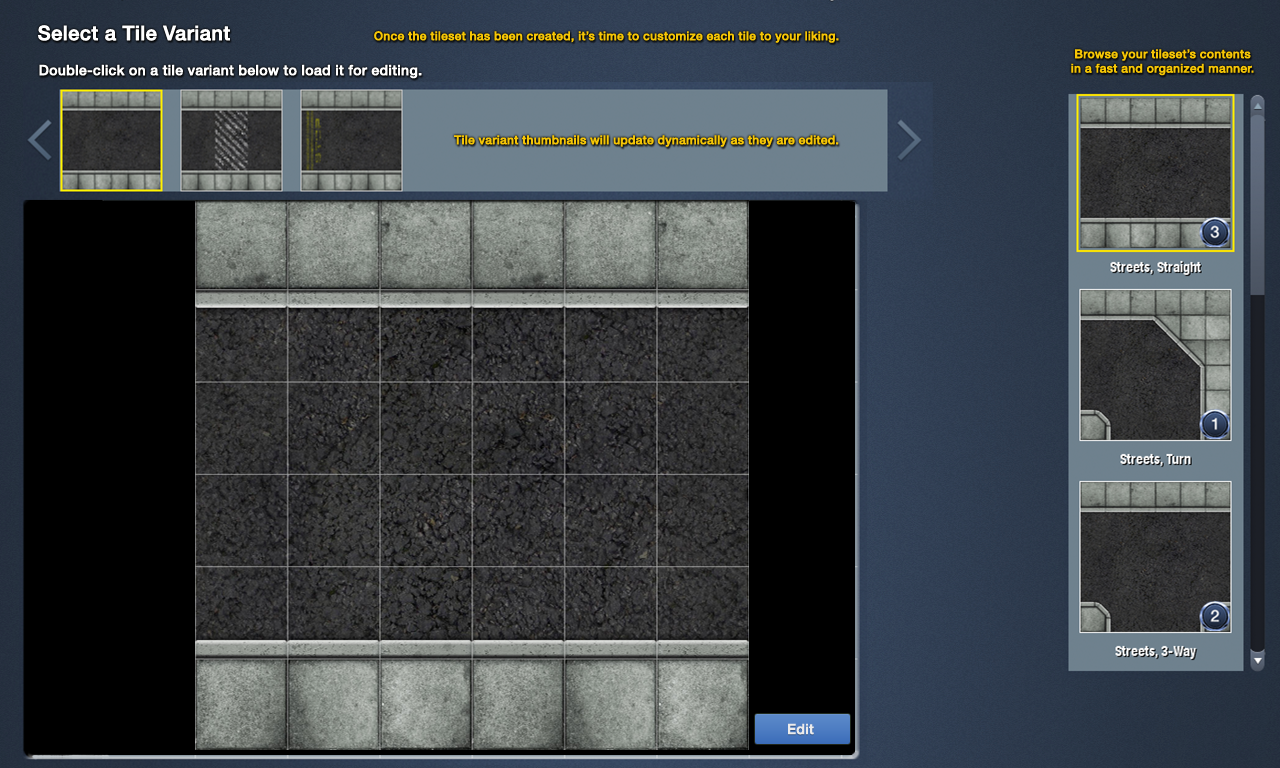Select the plain street variant thumbnail
This screenshot has height=768, width=1280.
[x=111, y=140]
